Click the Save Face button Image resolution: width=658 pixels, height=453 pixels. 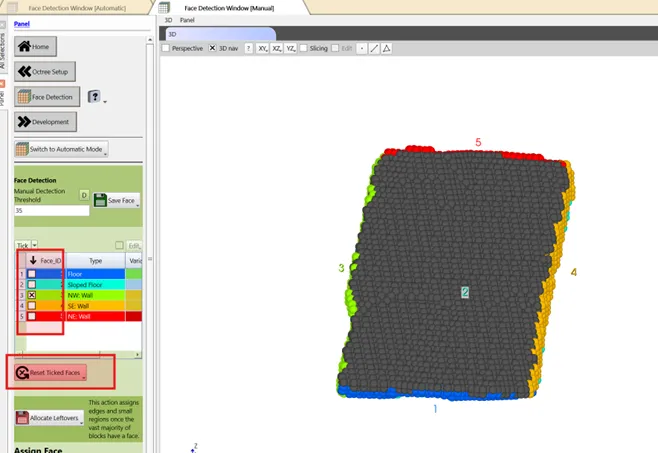(117, 200)
